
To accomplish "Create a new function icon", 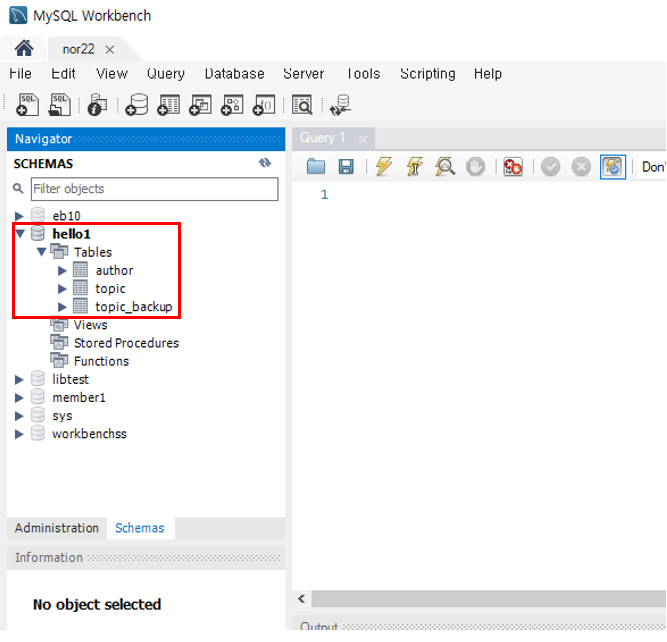I will click(x=264, y=105).
